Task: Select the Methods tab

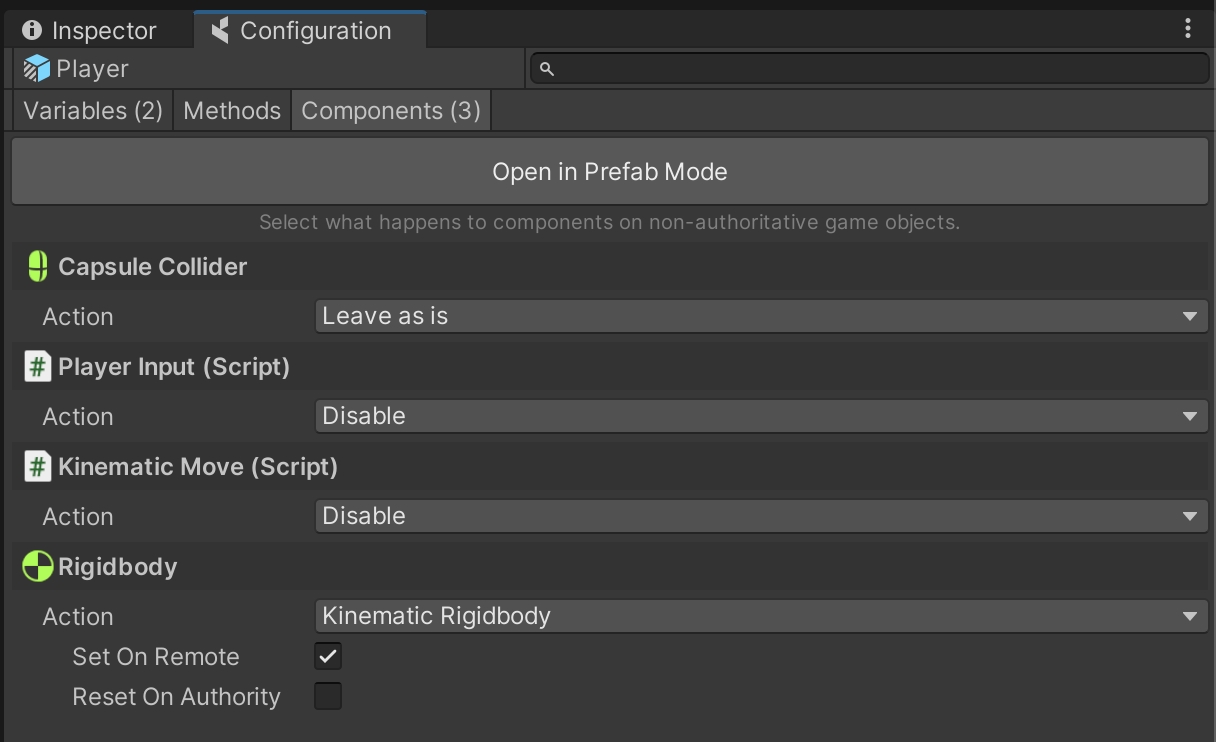Action: pos(232,111)
